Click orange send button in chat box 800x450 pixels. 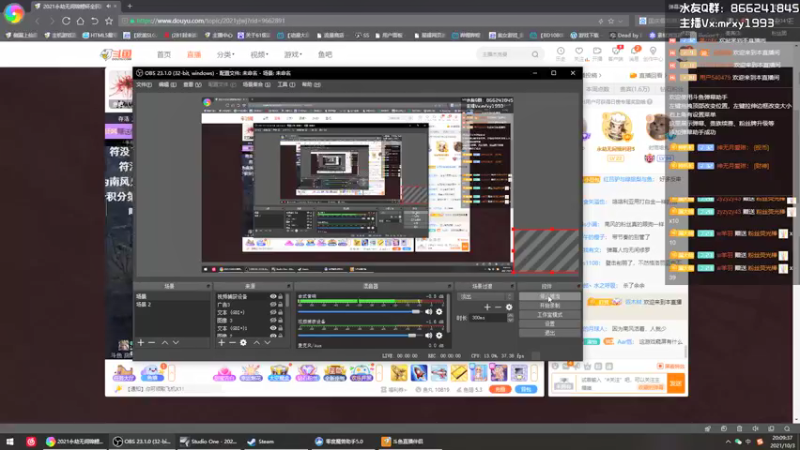pyautogui.click(x=676, y=383)
